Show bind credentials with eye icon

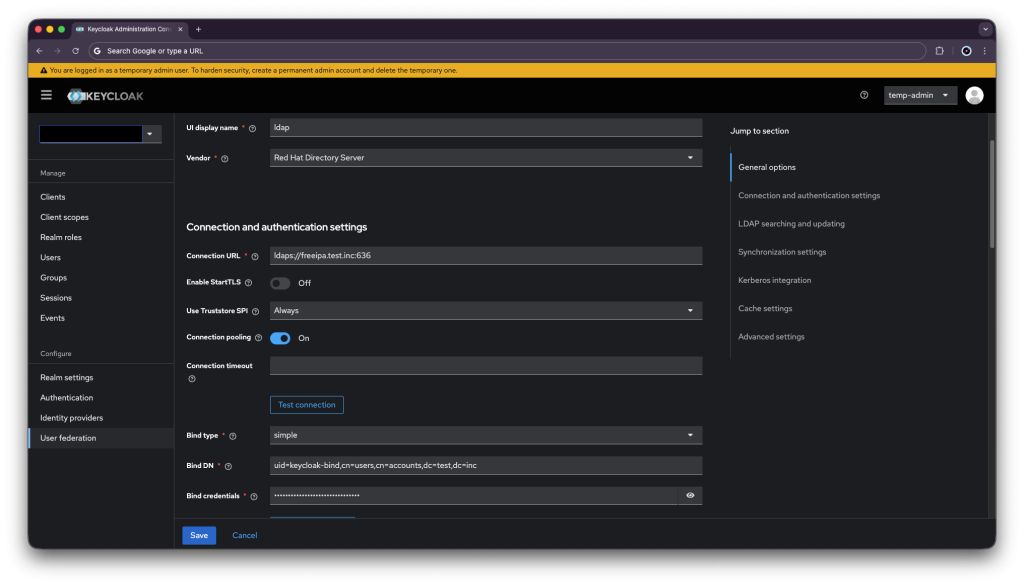(x=690, y=495)
